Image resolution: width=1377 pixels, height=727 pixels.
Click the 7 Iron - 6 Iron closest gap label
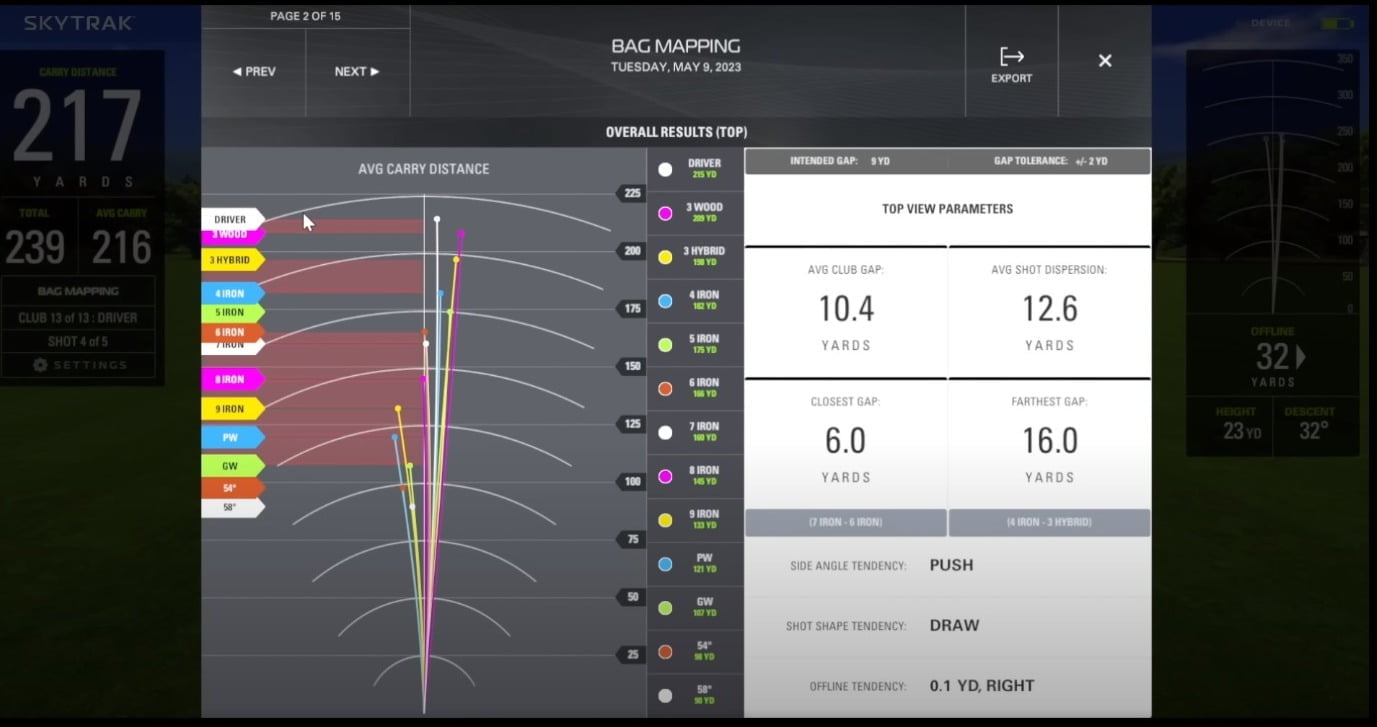coord(846,522)
